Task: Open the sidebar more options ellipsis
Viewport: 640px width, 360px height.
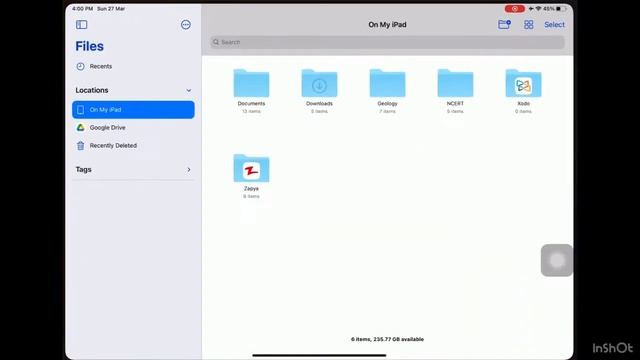Action: pos(186,24)
